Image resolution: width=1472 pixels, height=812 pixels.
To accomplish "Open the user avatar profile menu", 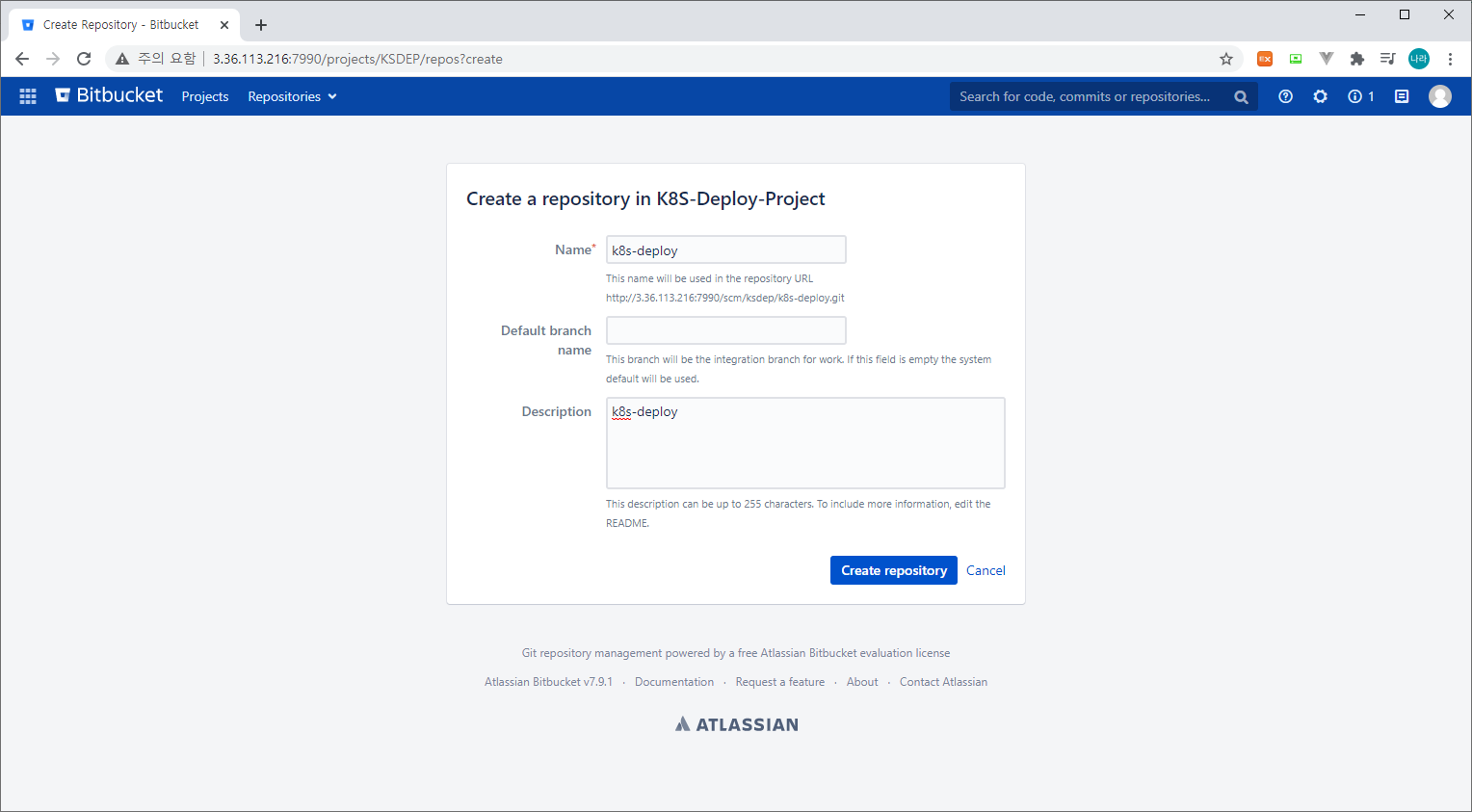I will 1440,96.
